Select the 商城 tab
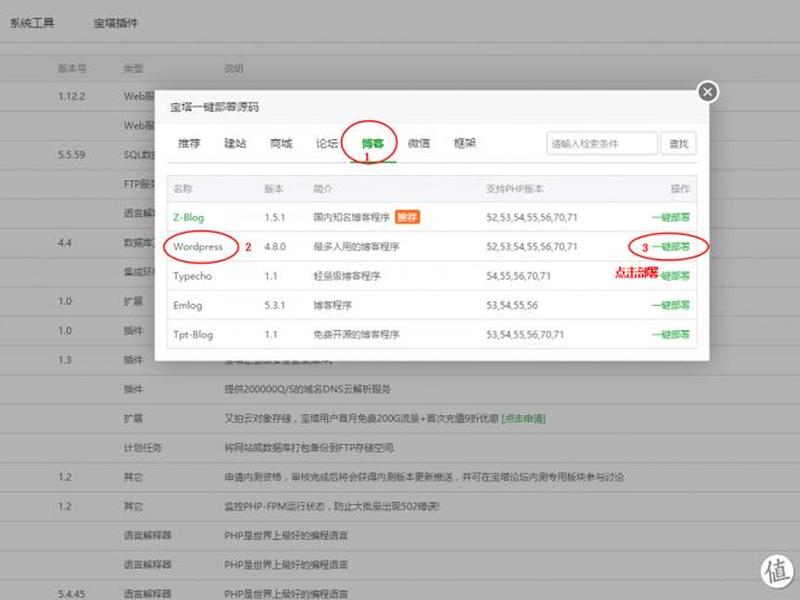Viewport: 800px width, 600px height. 281,143
